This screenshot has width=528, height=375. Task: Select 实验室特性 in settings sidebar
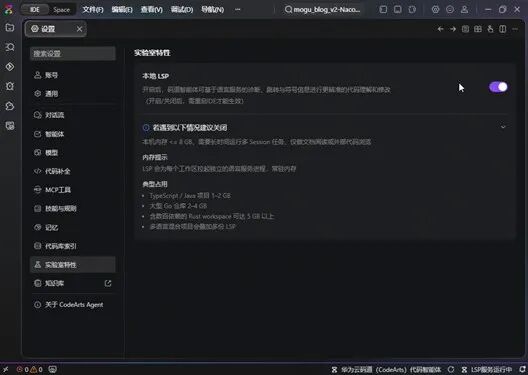pos(73,265)
